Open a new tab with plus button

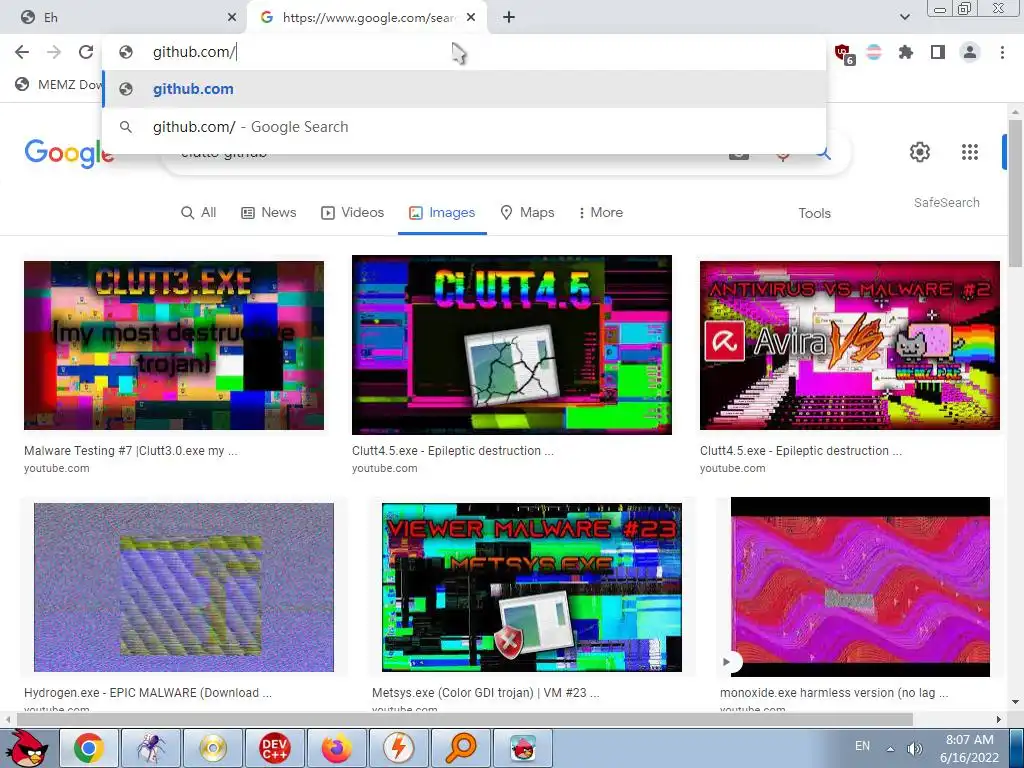tap(509, 18)
